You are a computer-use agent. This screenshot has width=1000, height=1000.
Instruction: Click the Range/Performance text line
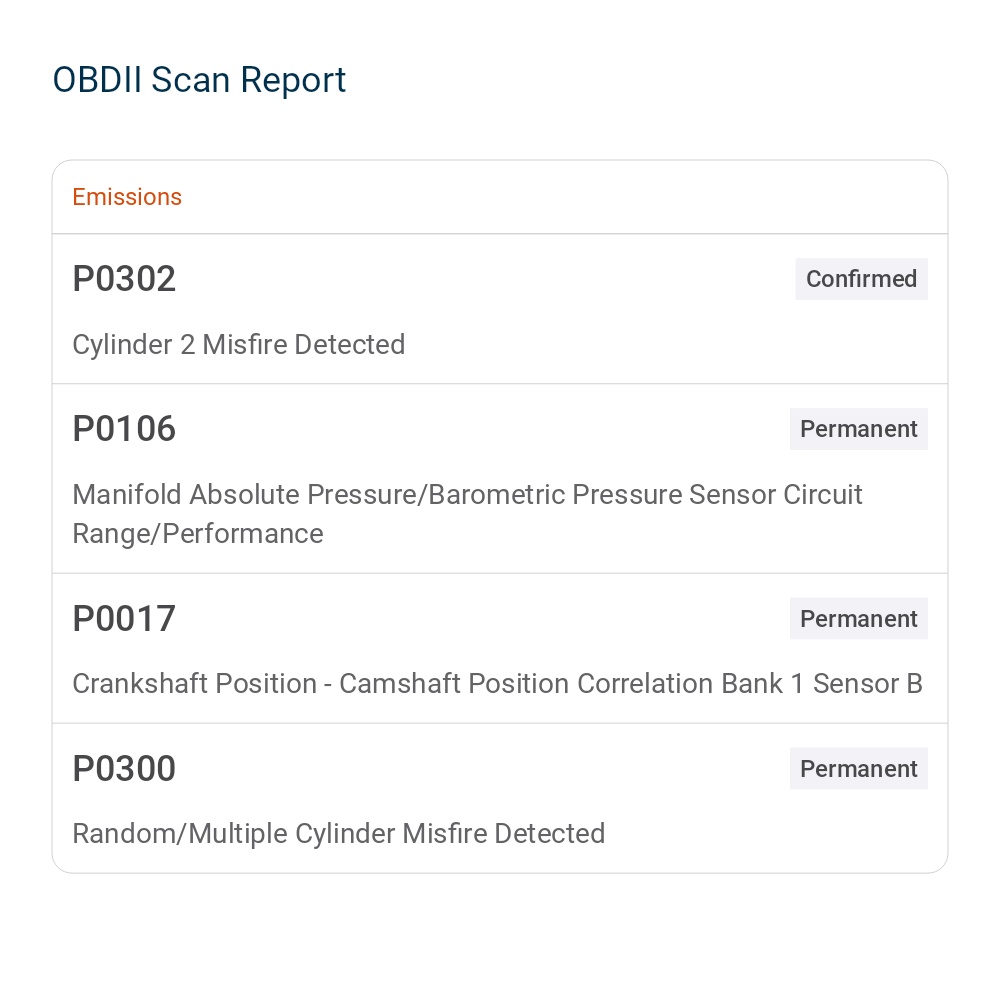tap(197, 534)
